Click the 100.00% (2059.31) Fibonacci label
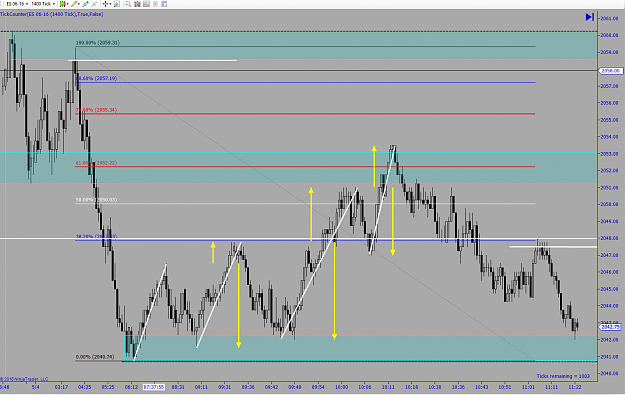This screenshot has height=395, width=625. click(x=98, y=43)
